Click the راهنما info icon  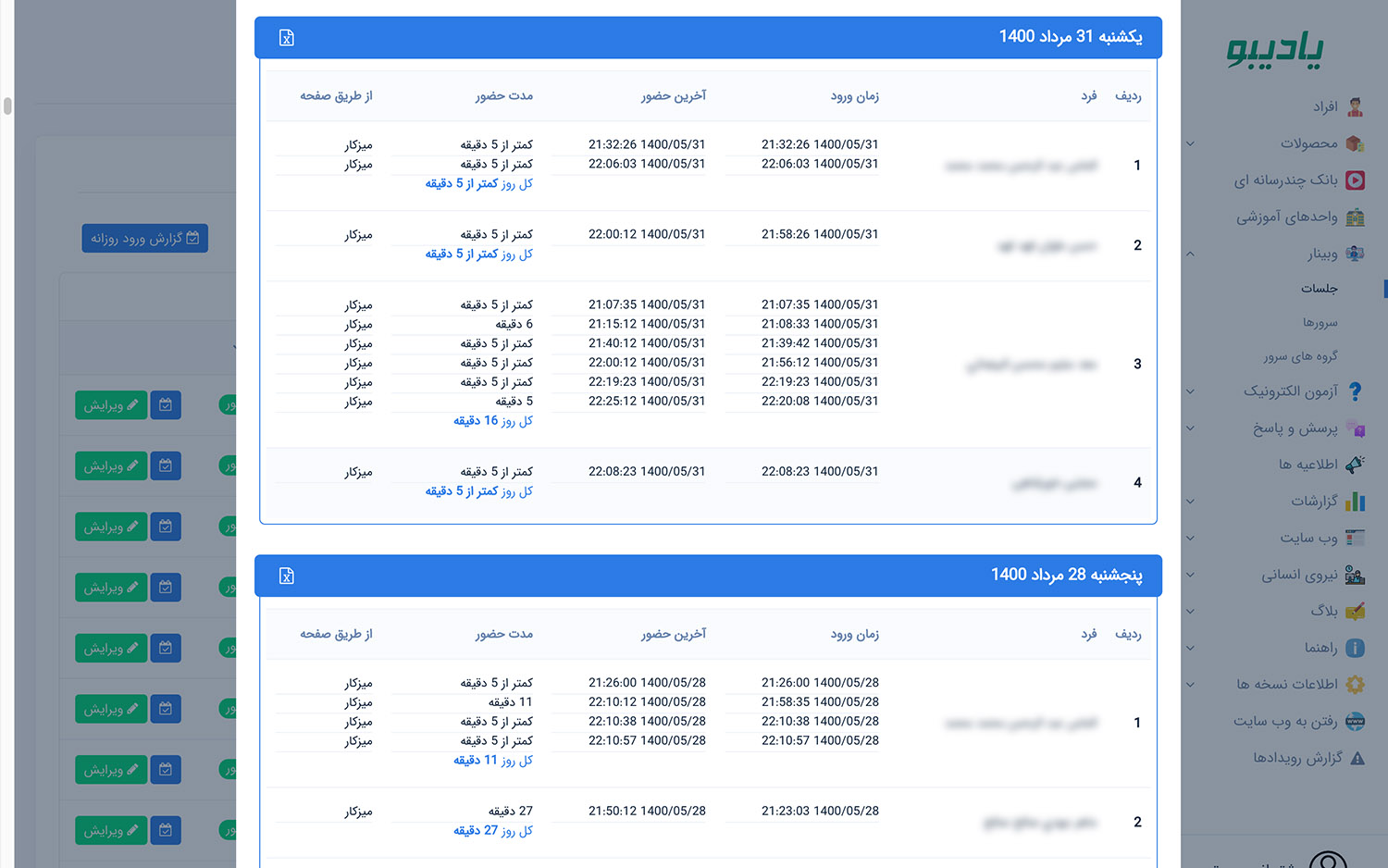coord(1355,648)
